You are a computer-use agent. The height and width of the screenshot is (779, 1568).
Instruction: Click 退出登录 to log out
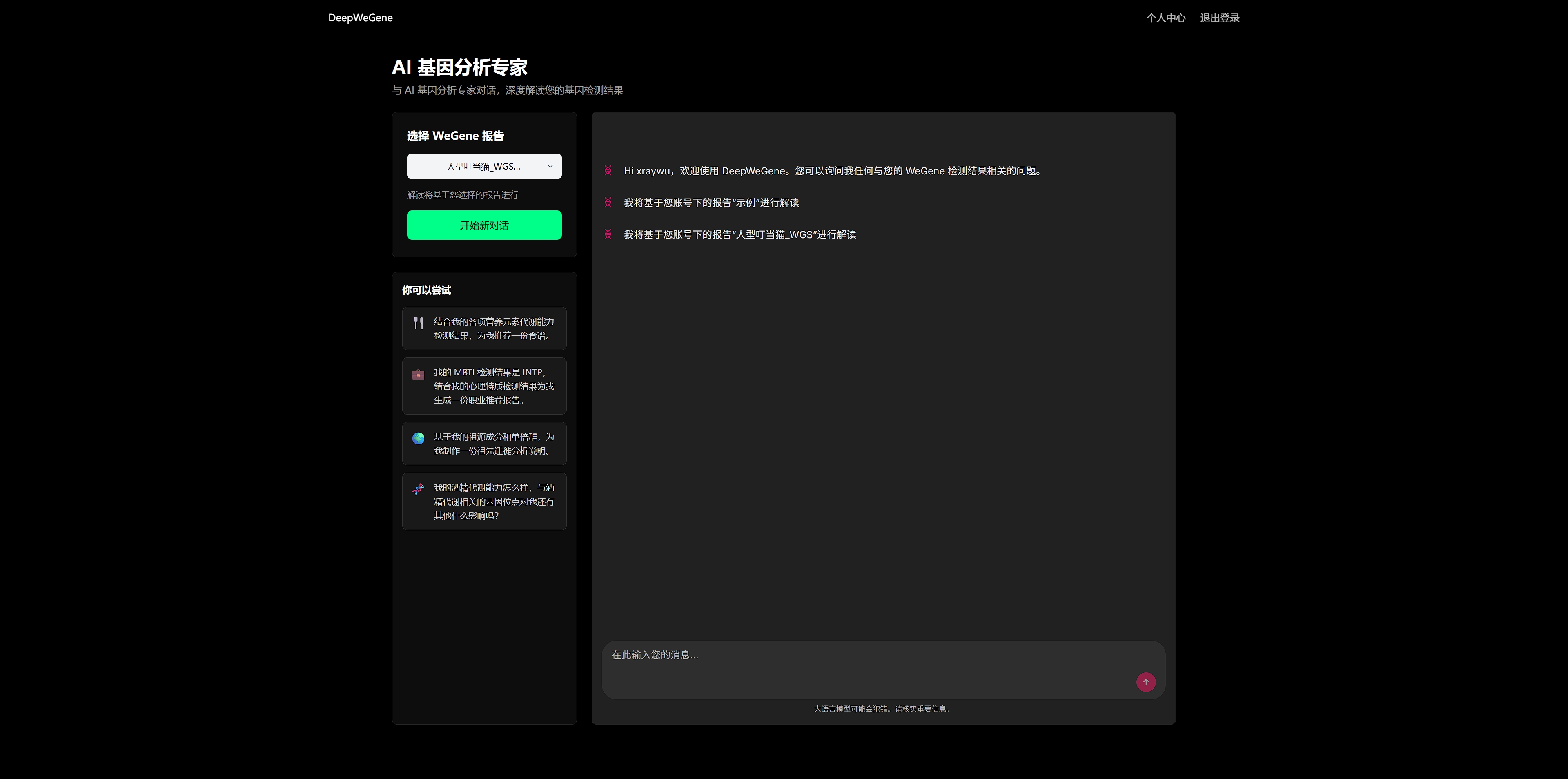coord(1219,18)
